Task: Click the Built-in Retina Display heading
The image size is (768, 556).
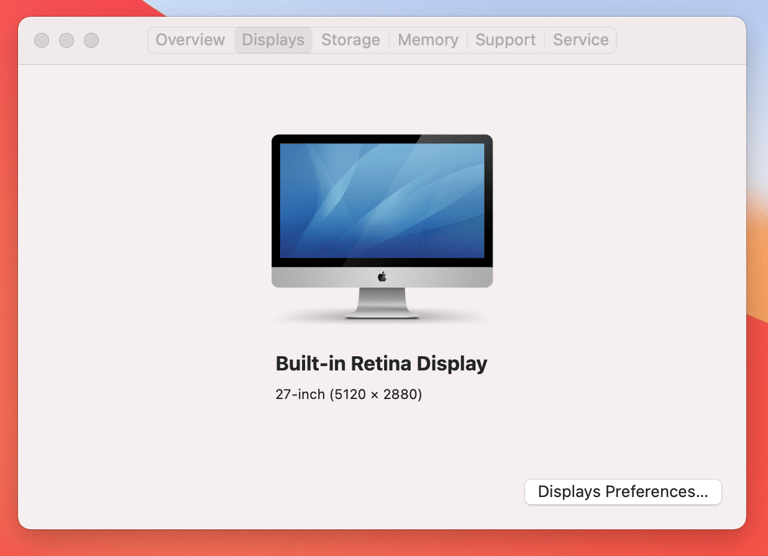Action: pyautogui.click(x=382, y=363)
